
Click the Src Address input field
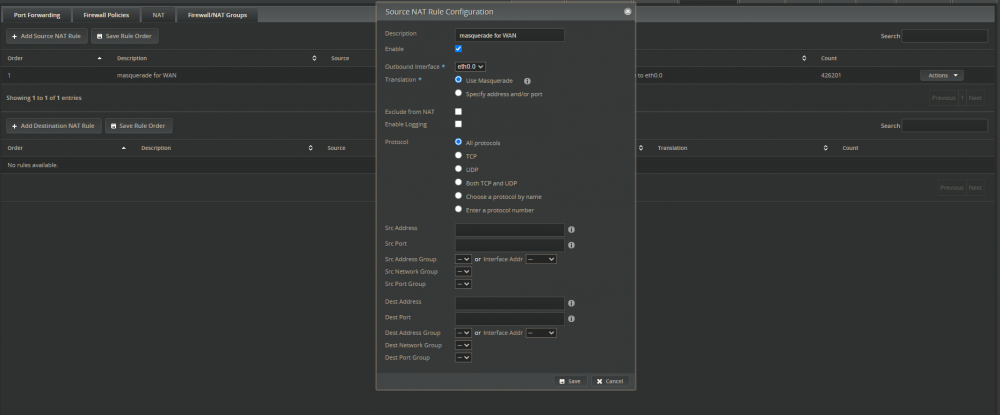(x=510, y=229)
